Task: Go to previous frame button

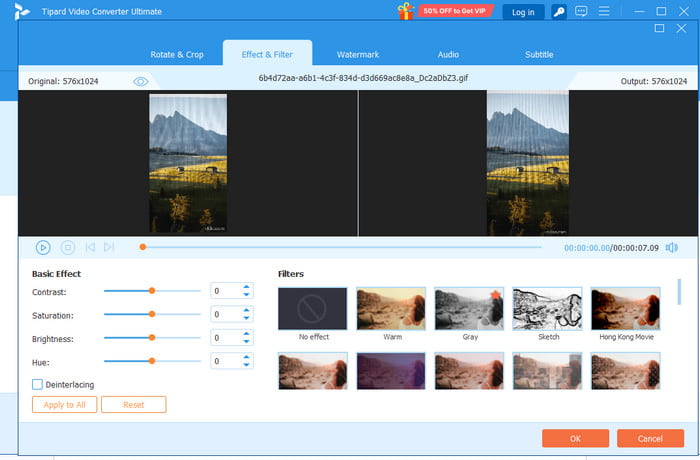Action: (90, 247)
